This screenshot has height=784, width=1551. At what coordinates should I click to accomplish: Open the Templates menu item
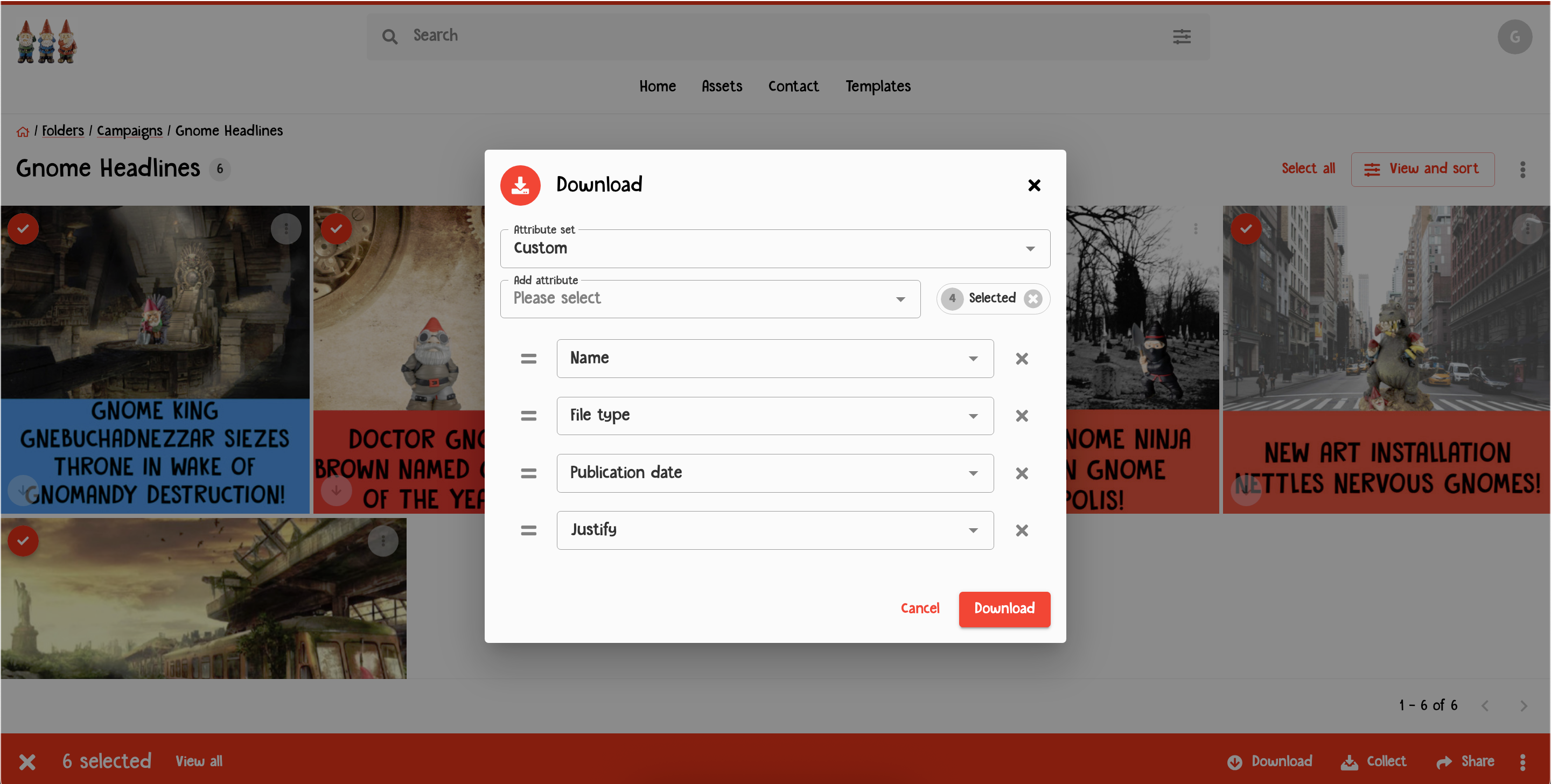click(877, 86)
